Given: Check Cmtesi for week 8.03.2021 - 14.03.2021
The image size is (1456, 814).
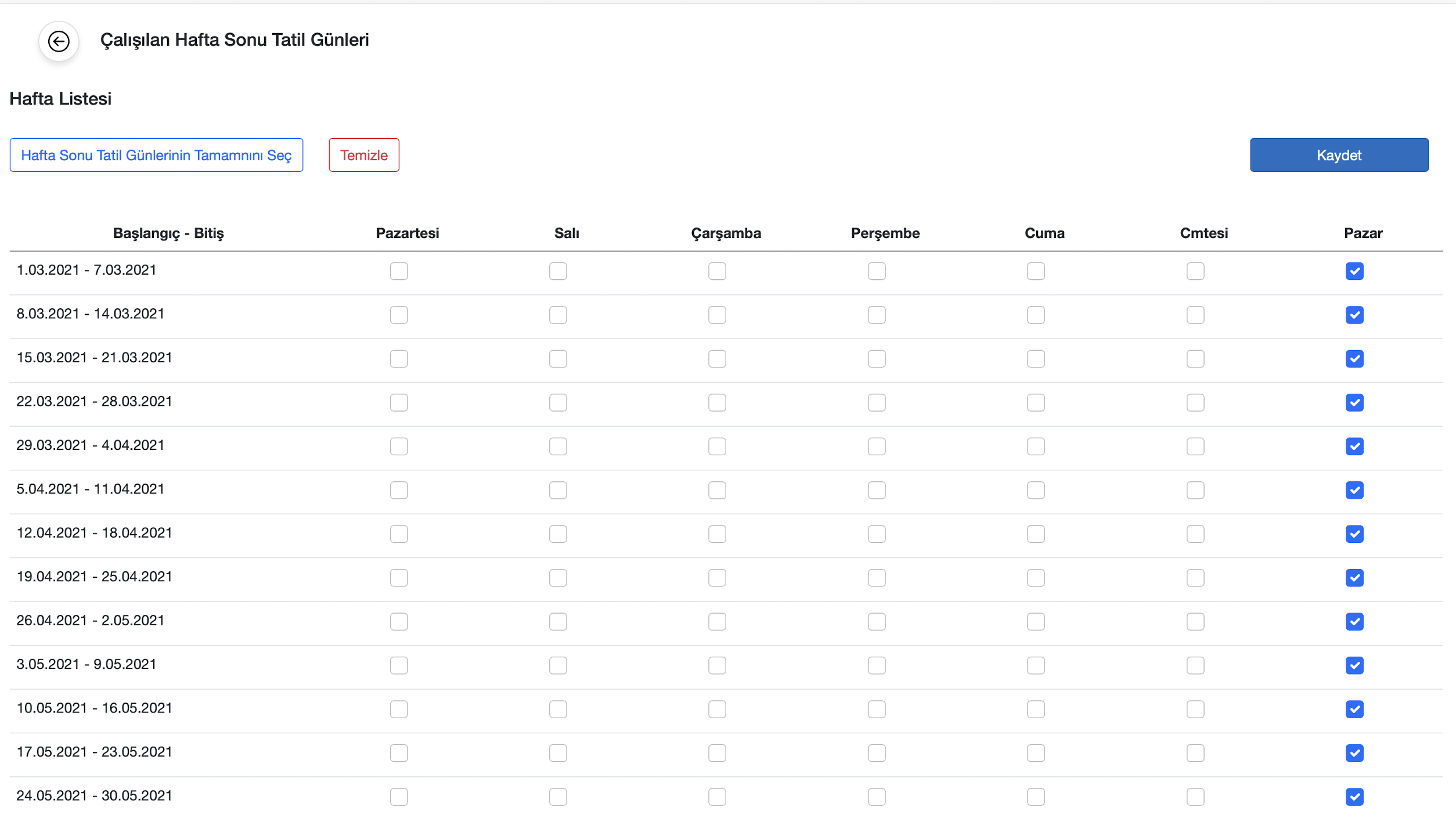Looking at the screenshot, I should 1195,315.
